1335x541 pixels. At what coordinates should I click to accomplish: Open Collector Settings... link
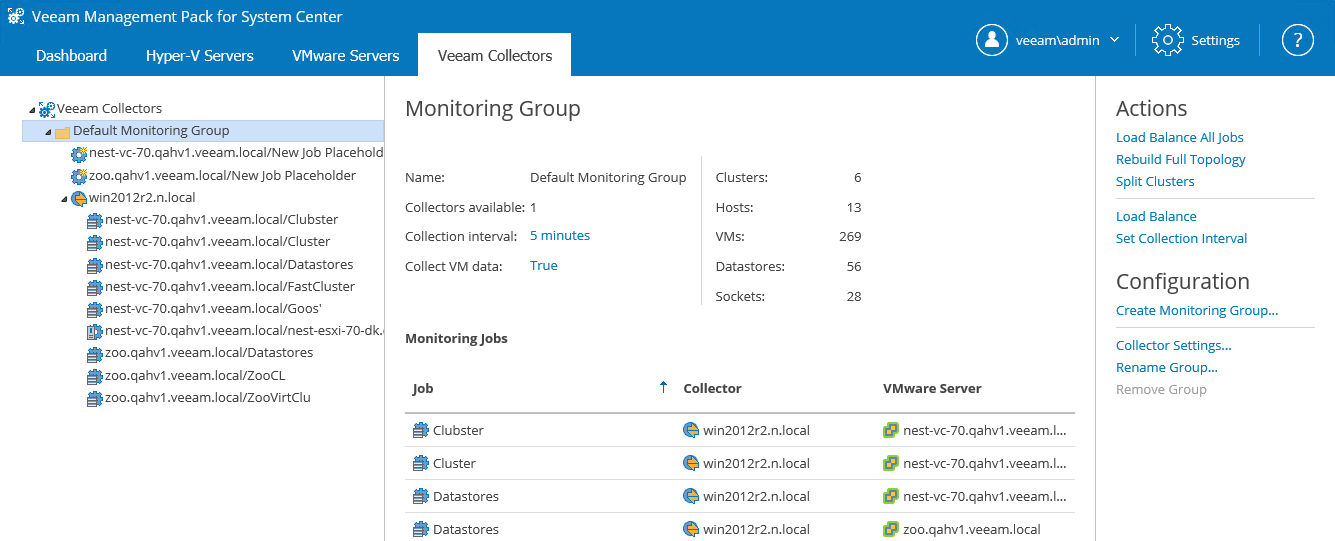point(1174,346)
